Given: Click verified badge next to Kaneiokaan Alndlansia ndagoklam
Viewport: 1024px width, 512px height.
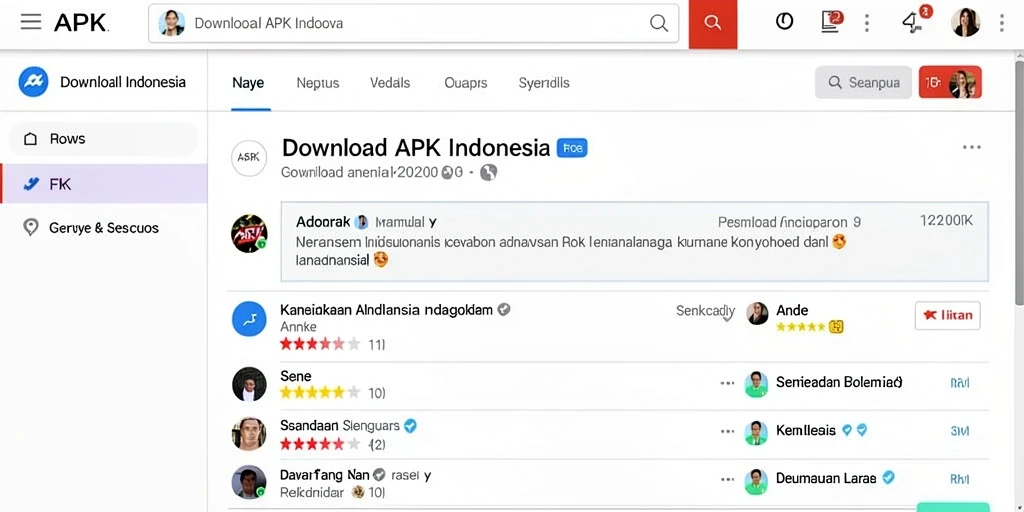Looking at the screenshot, I should point(504,310).
